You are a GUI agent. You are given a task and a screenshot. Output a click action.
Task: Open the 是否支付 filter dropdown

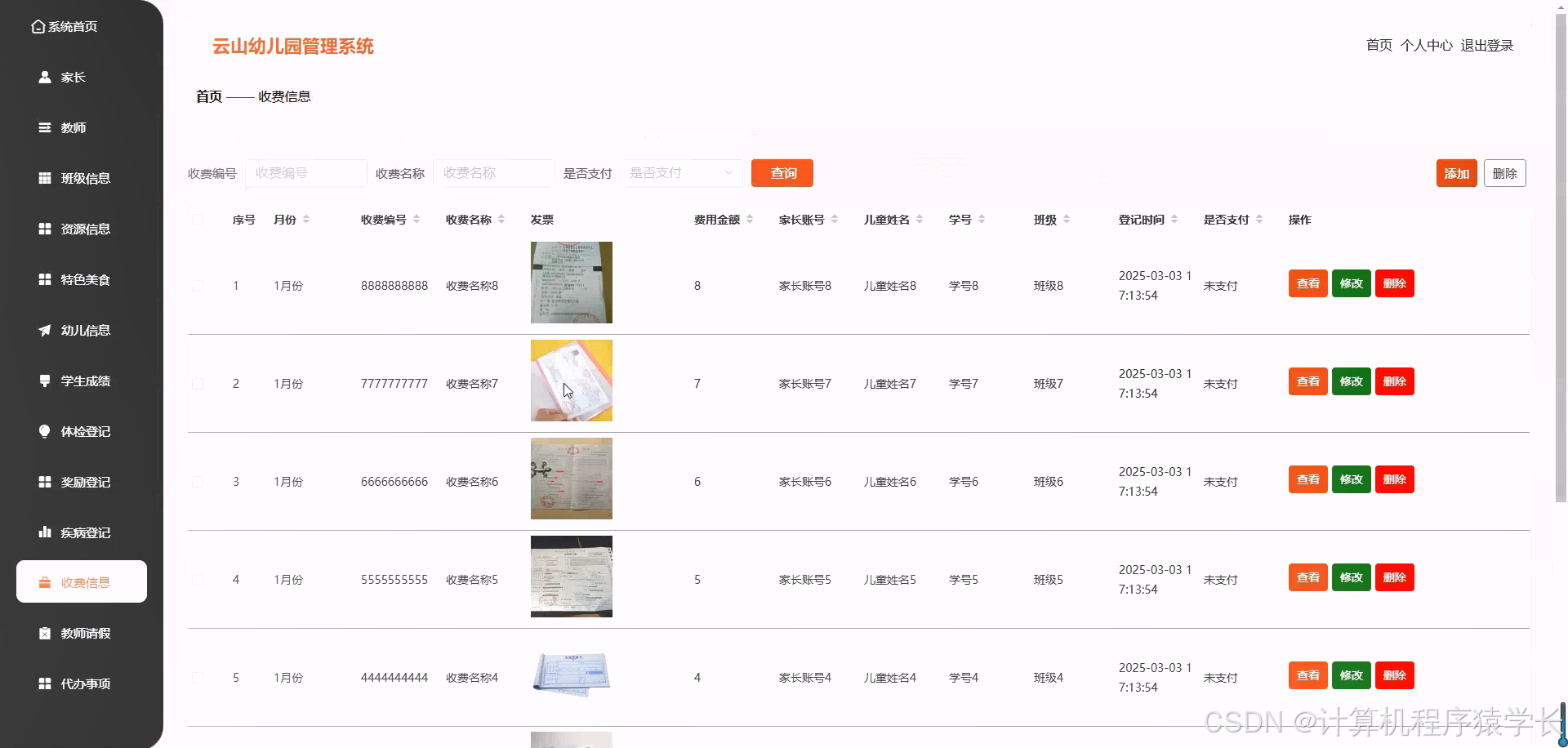click(x=682, y=173)
